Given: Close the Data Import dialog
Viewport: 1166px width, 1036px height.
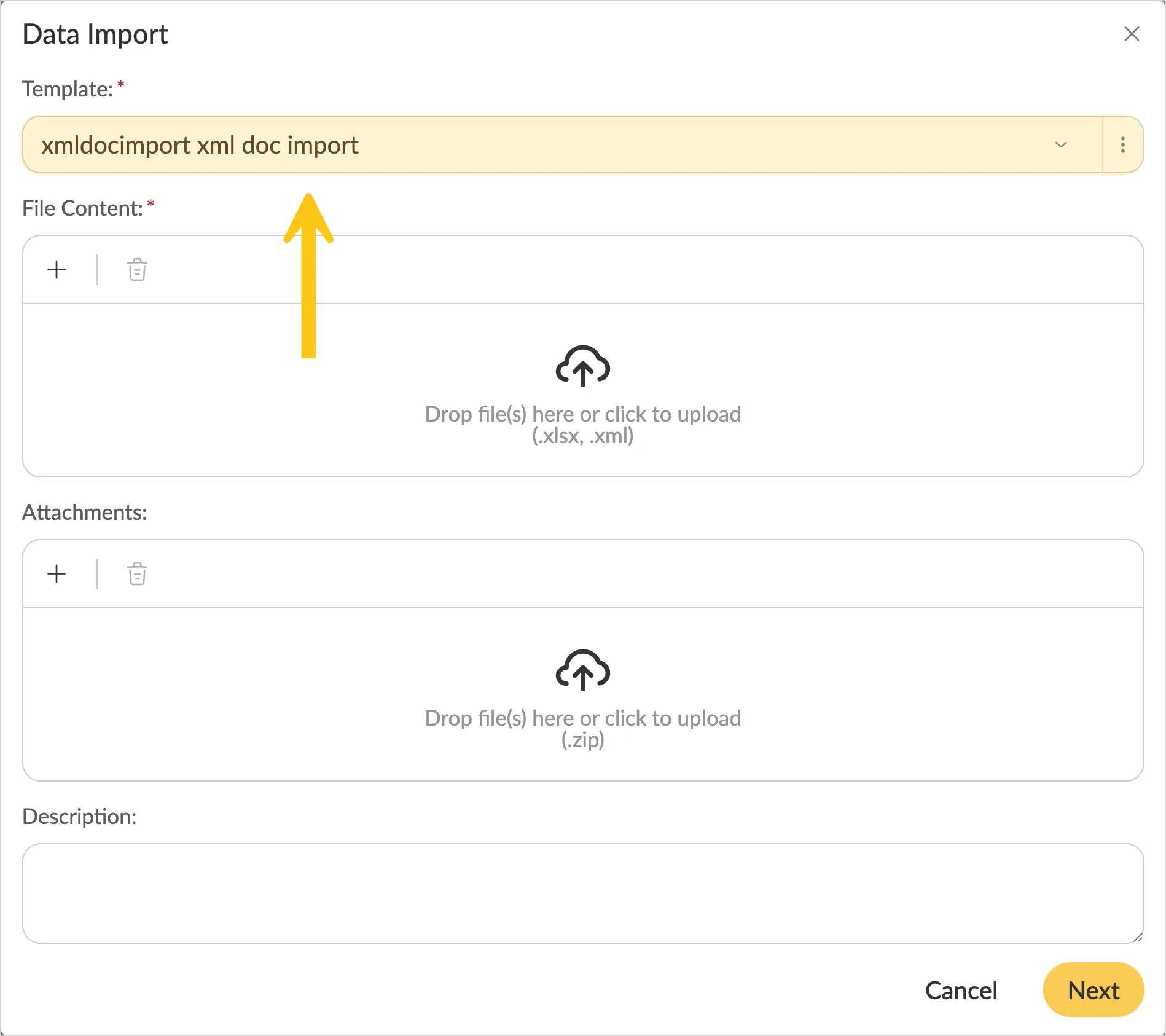Looking at the screenshot, I should tap(1131, 34).
